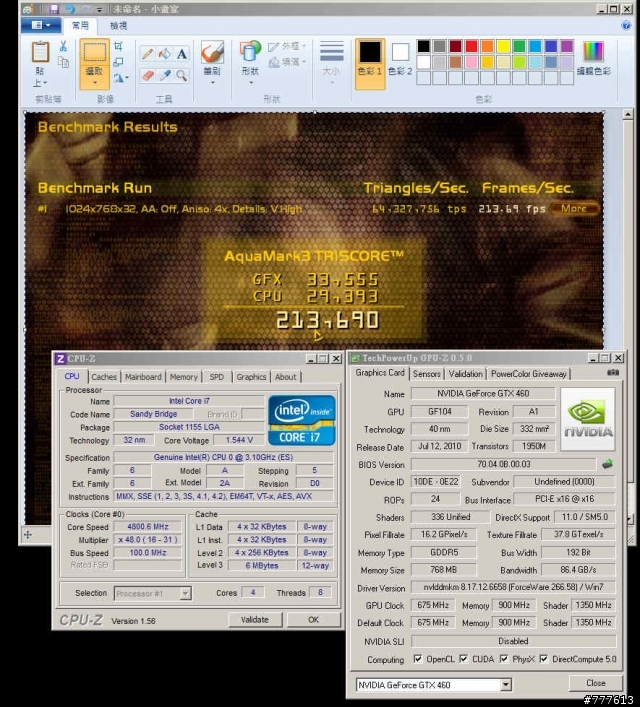This screenshot has width=640, height=708.
Task: Switch to the Home ribbon tab in Paint
Action: coord(80,26)
